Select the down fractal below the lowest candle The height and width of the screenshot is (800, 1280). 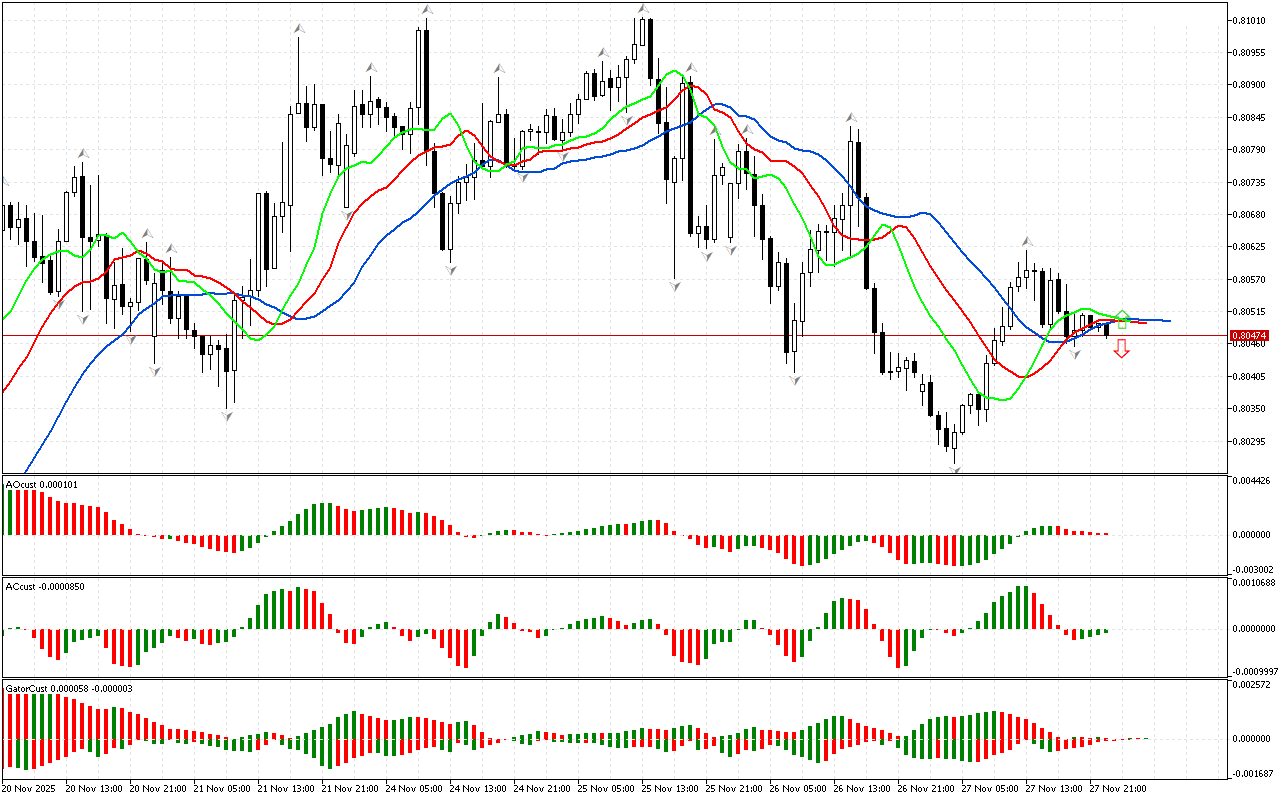coord(955,468)
